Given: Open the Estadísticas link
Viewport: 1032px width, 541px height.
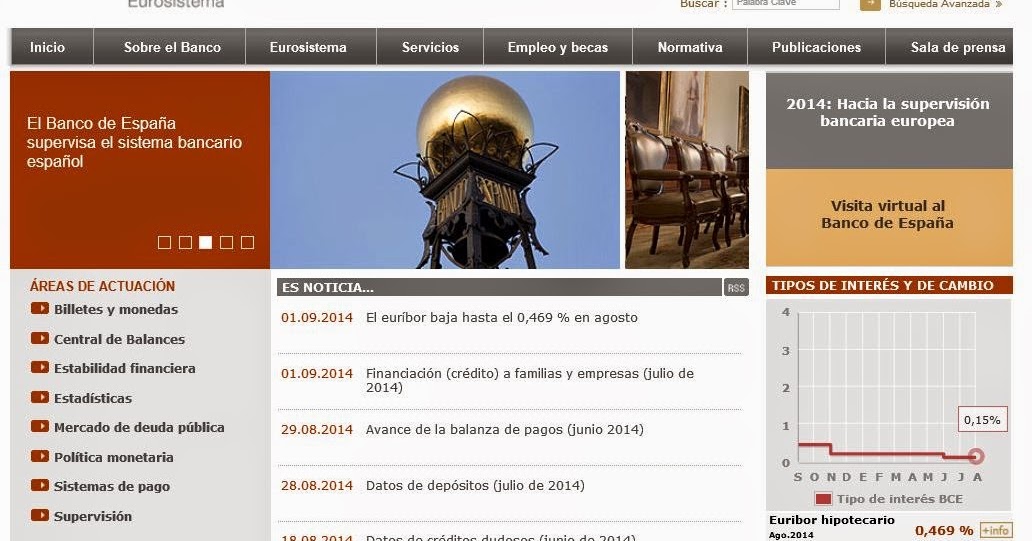Looking at the screenshot, I should [x=93, y=398].
